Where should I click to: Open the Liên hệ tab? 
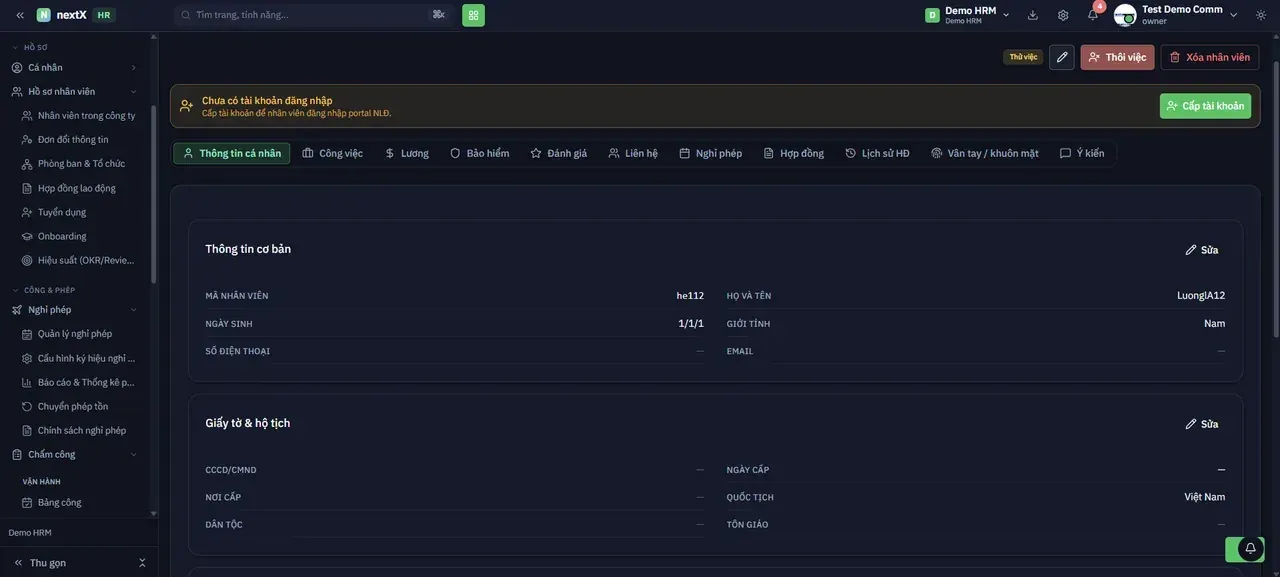pyautogui.click(x=634, y=153)
